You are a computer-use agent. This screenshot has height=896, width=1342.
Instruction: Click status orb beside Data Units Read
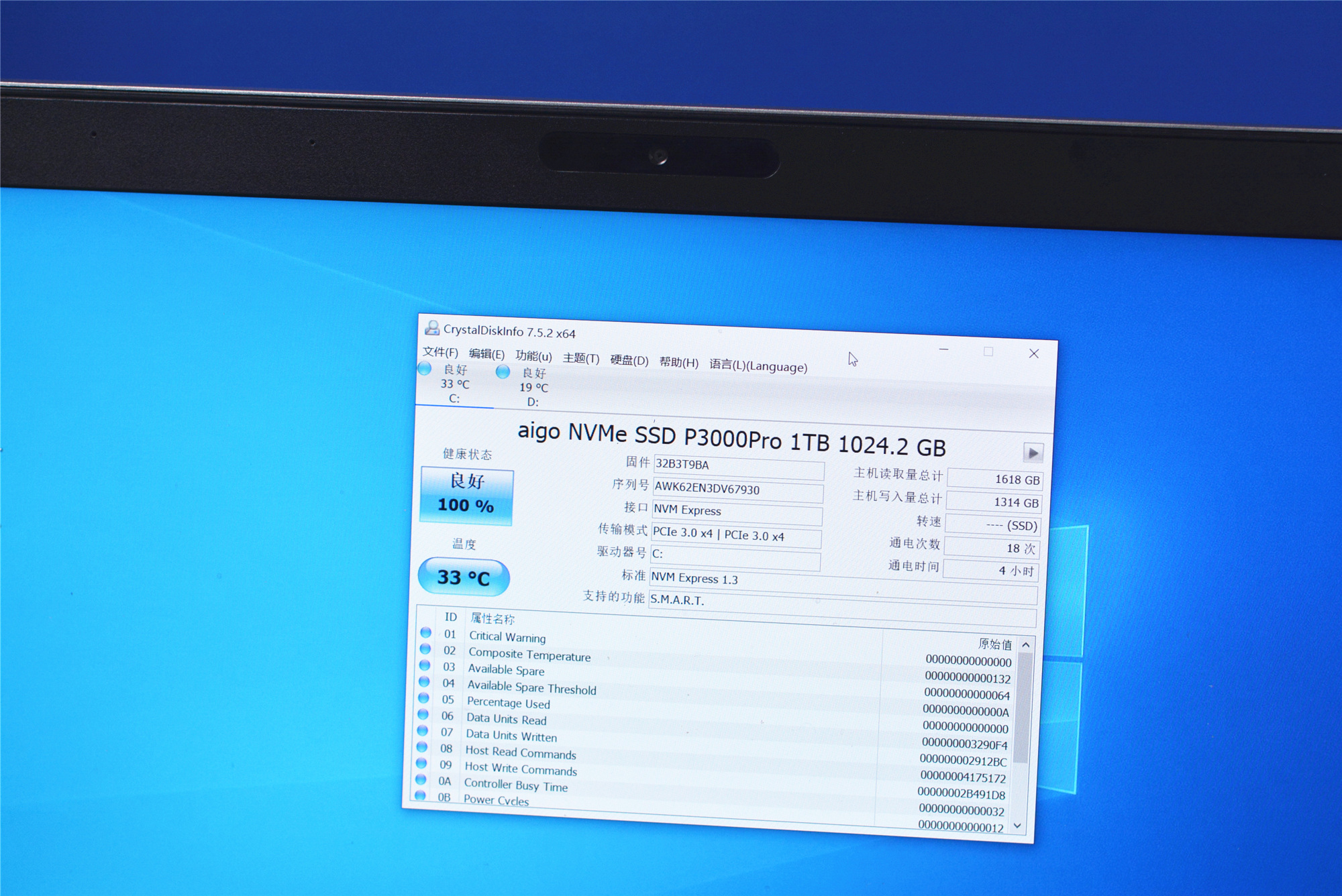pos(423,714)
